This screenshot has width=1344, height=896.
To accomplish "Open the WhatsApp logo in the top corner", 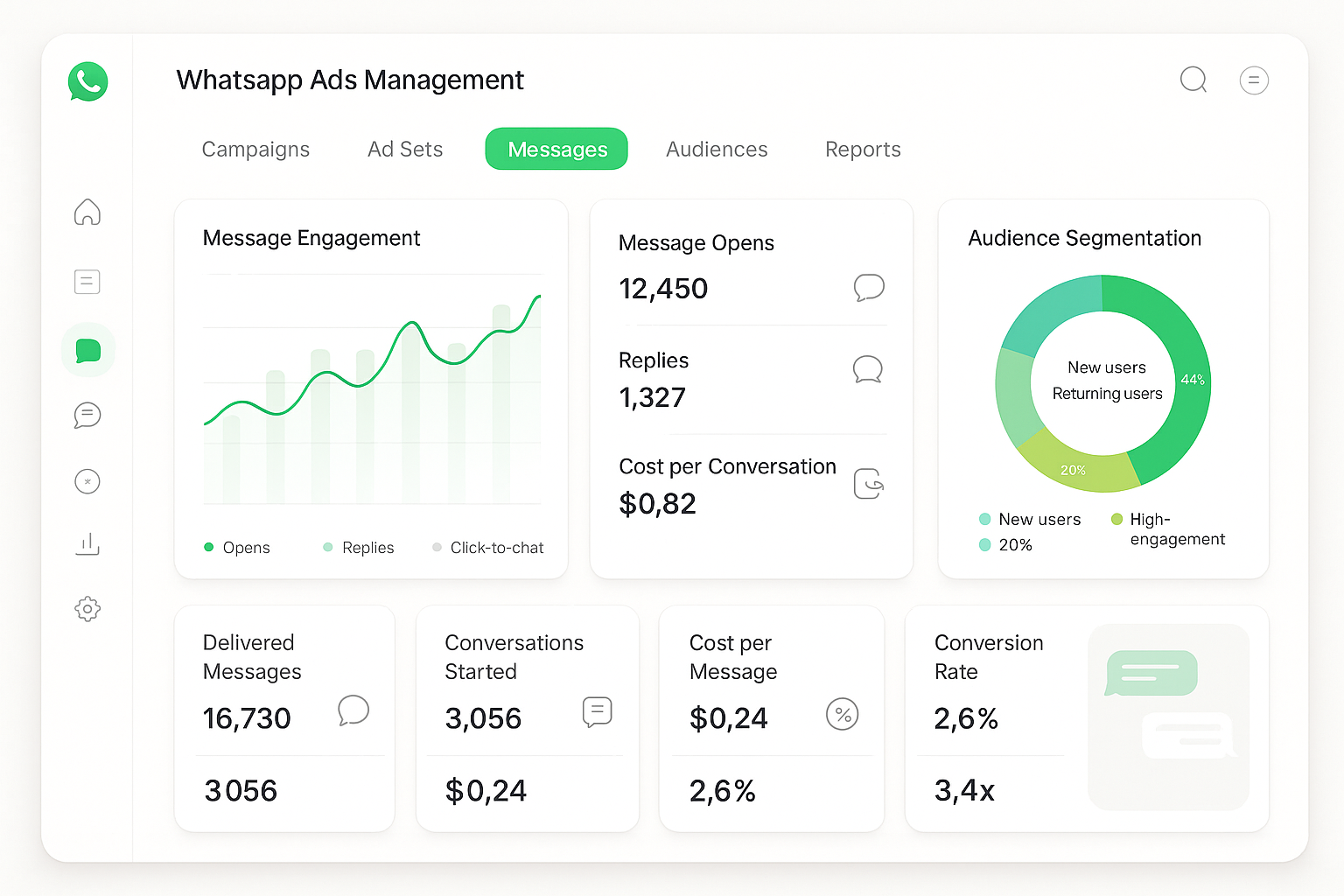I will tap(87, 81).
